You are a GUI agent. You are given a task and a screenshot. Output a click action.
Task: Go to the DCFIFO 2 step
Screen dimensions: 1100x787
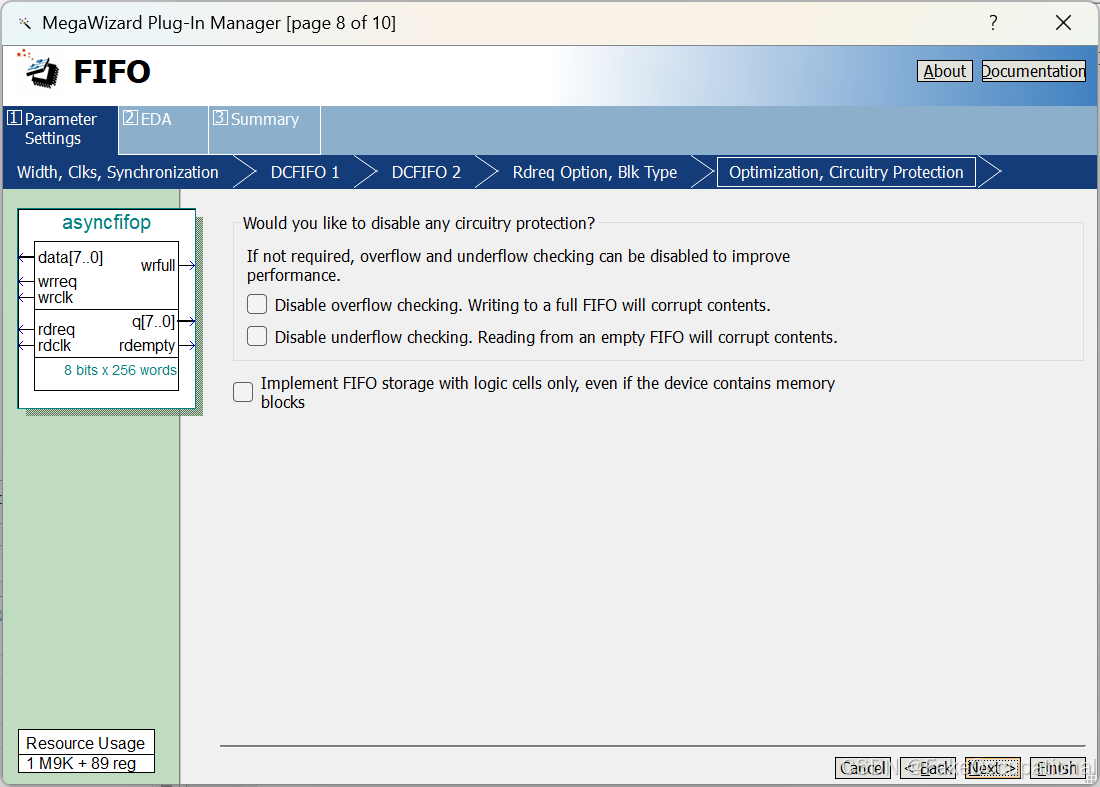pyautogui.click(x=427, y=173)
